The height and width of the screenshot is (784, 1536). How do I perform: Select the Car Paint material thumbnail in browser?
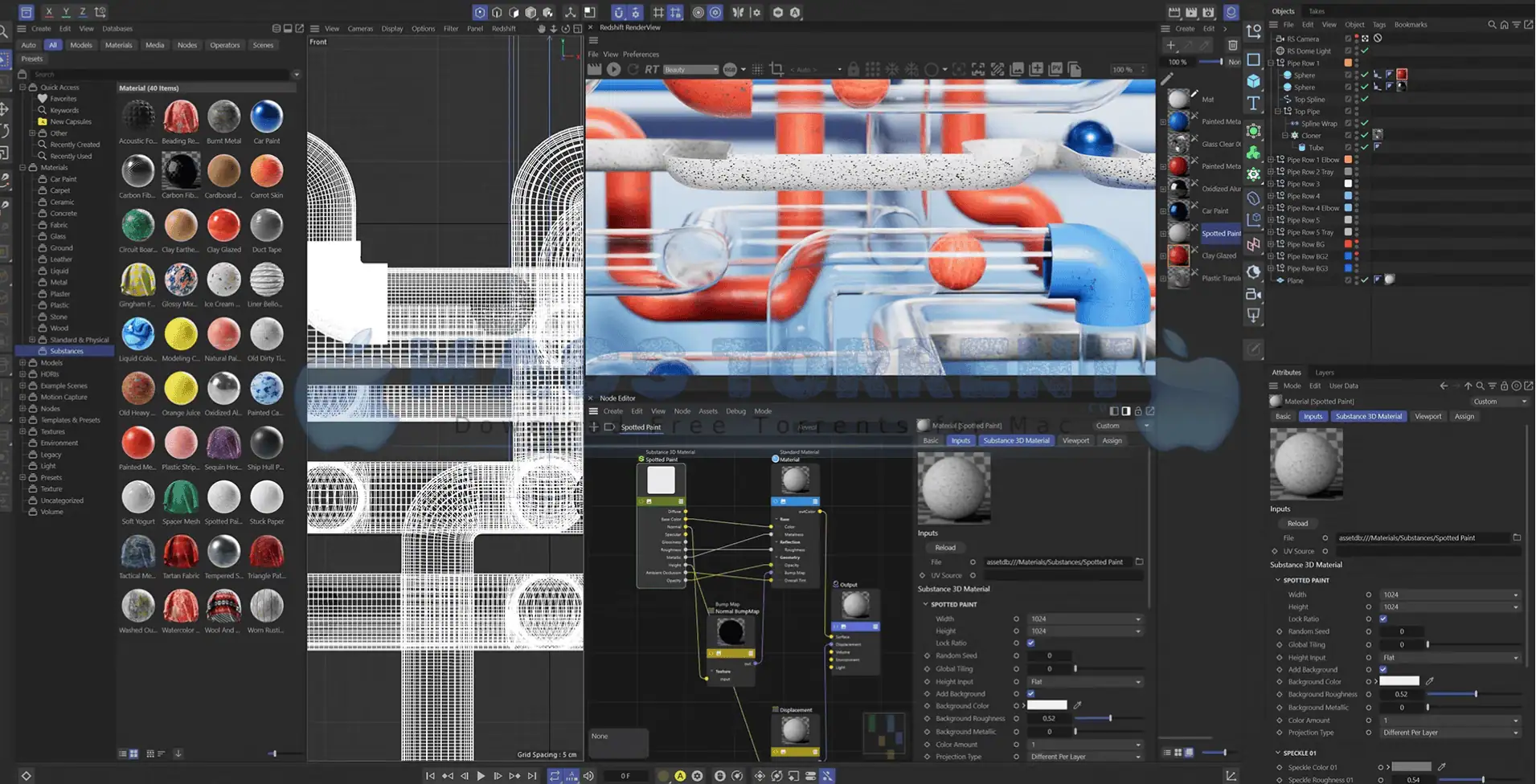tap(266, 117)
